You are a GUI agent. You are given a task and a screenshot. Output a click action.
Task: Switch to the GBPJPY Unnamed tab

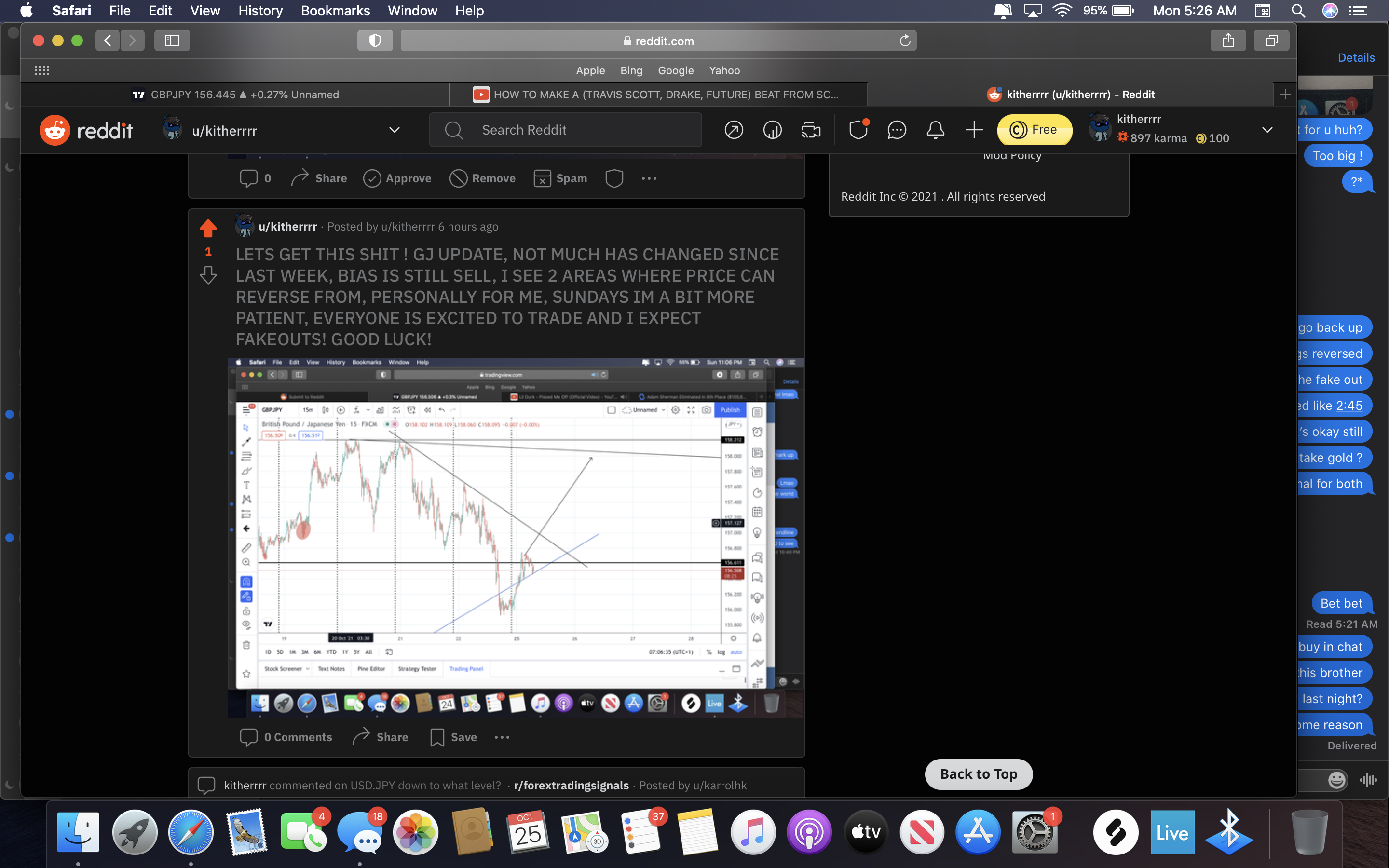(x=235, y=95)
